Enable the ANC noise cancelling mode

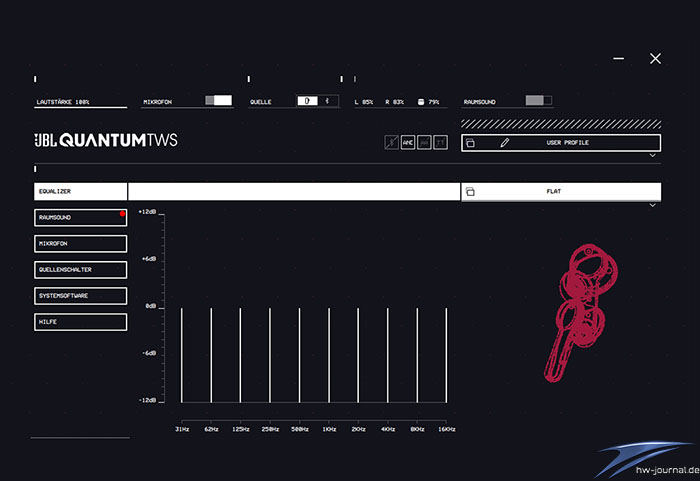point(408,142)
